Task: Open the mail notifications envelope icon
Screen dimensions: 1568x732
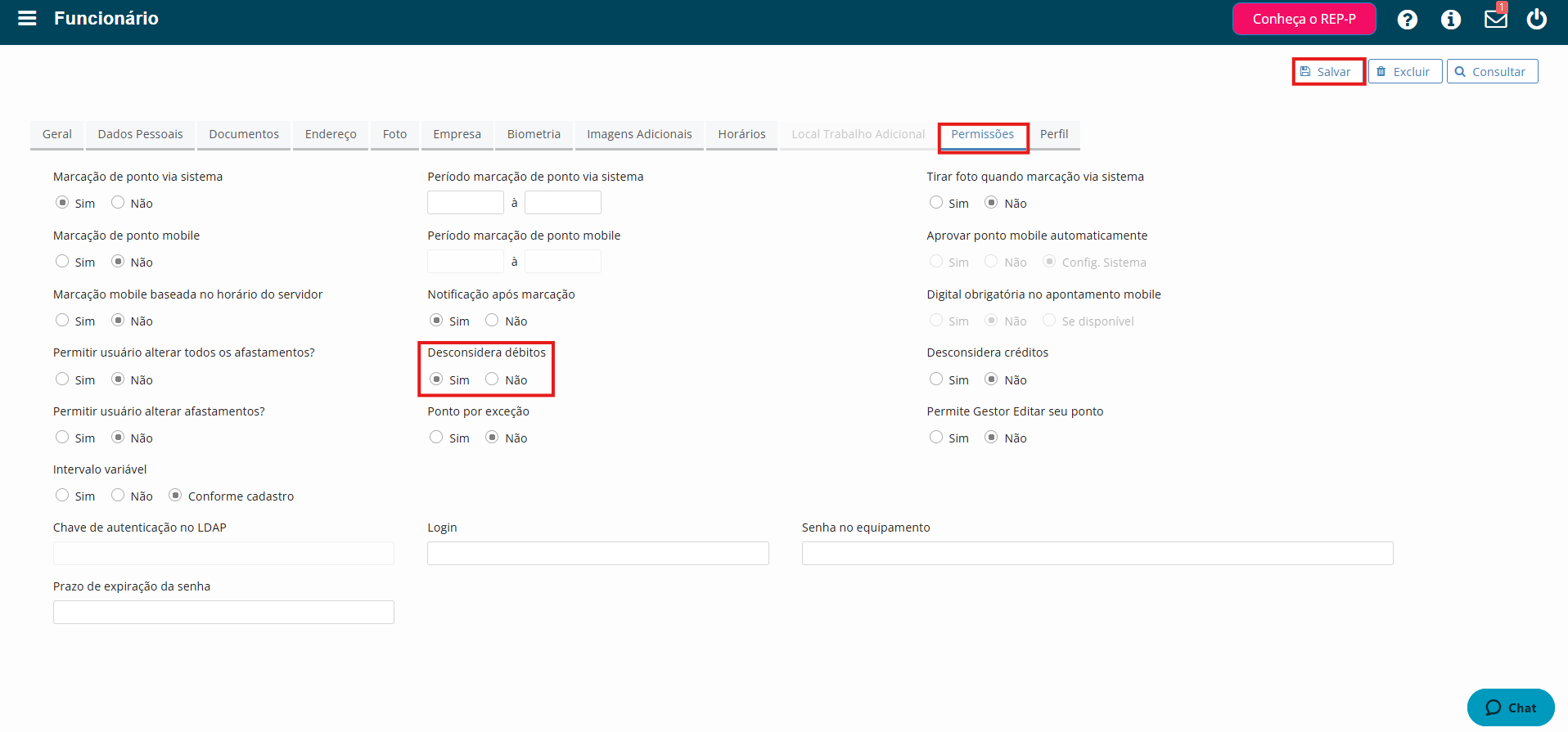Action: [x=1495, y=18]
